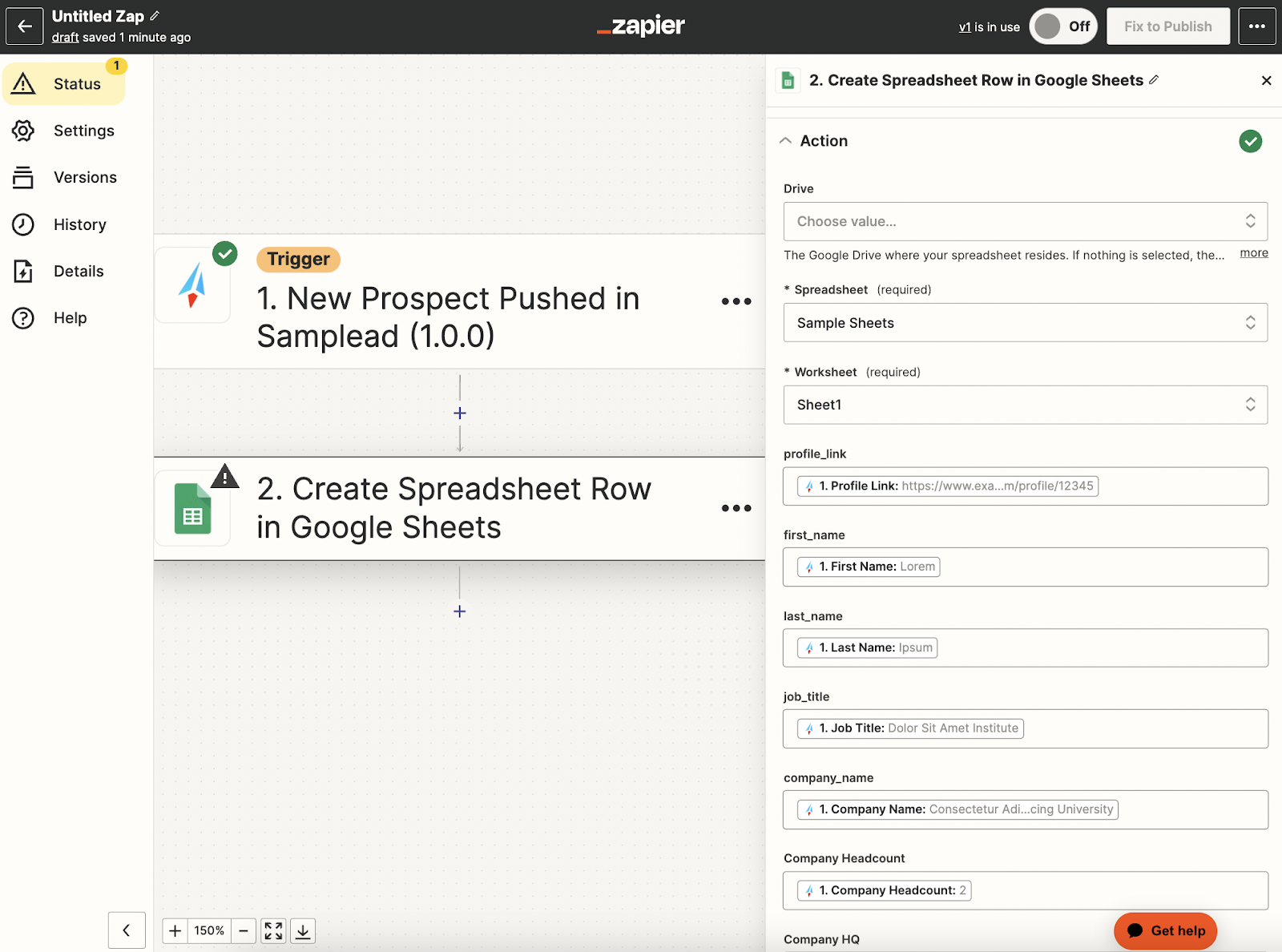Click the Fix to Publish button
The width and height of the screenshot is (1282, 952).
(1167, 26)
